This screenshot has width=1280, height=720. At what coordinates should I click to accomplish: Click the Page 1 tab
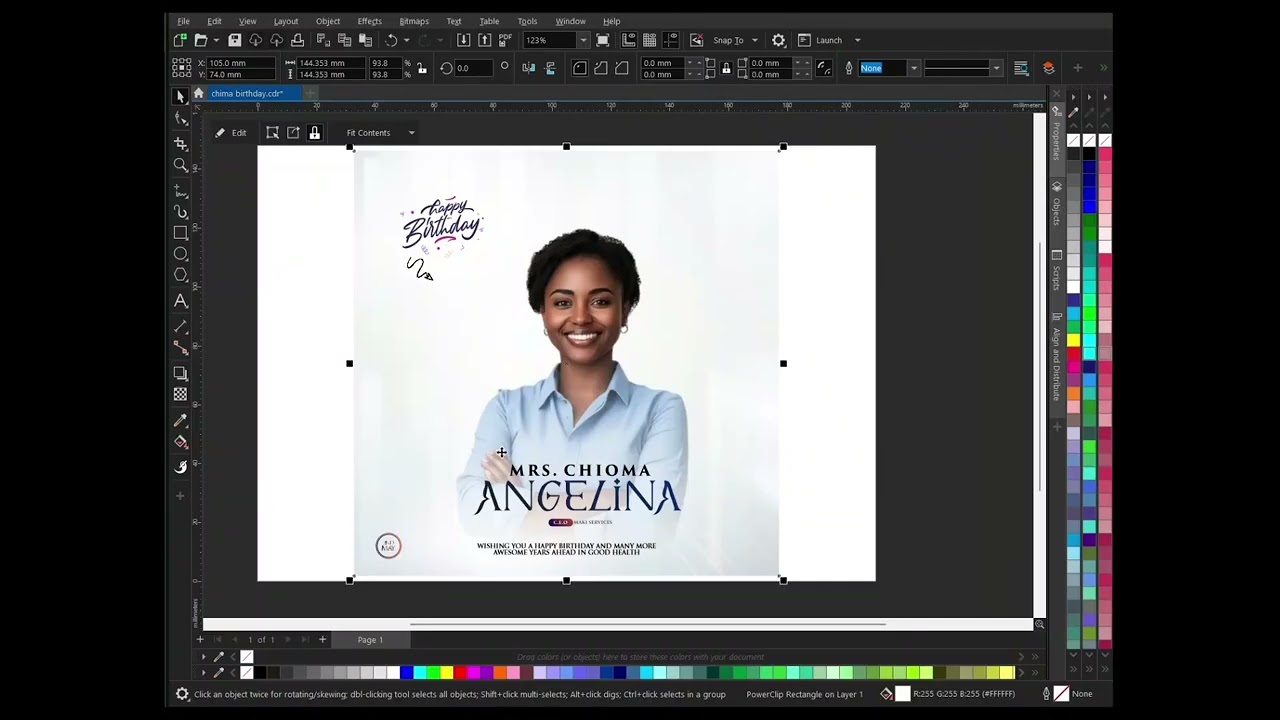[x=370, y=640]
